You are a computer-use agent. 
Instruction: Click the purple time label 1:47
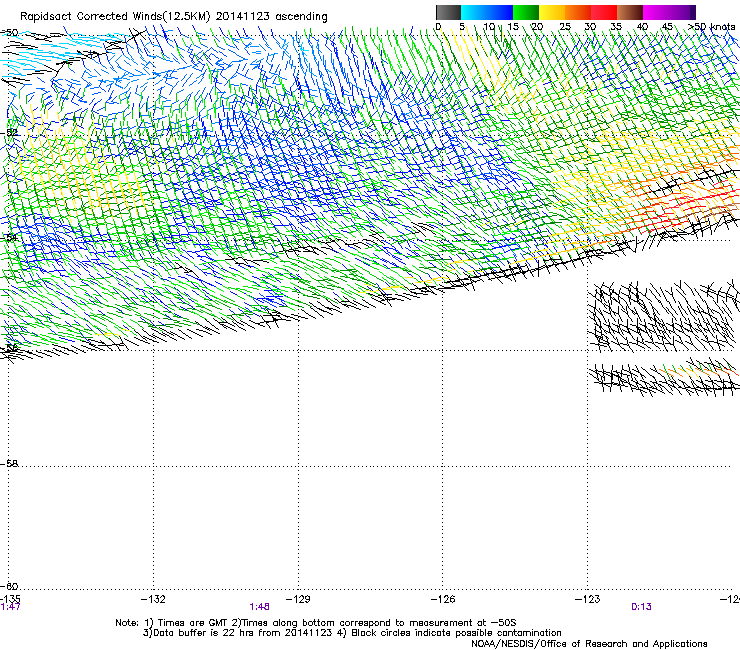(x=10, y=607)
